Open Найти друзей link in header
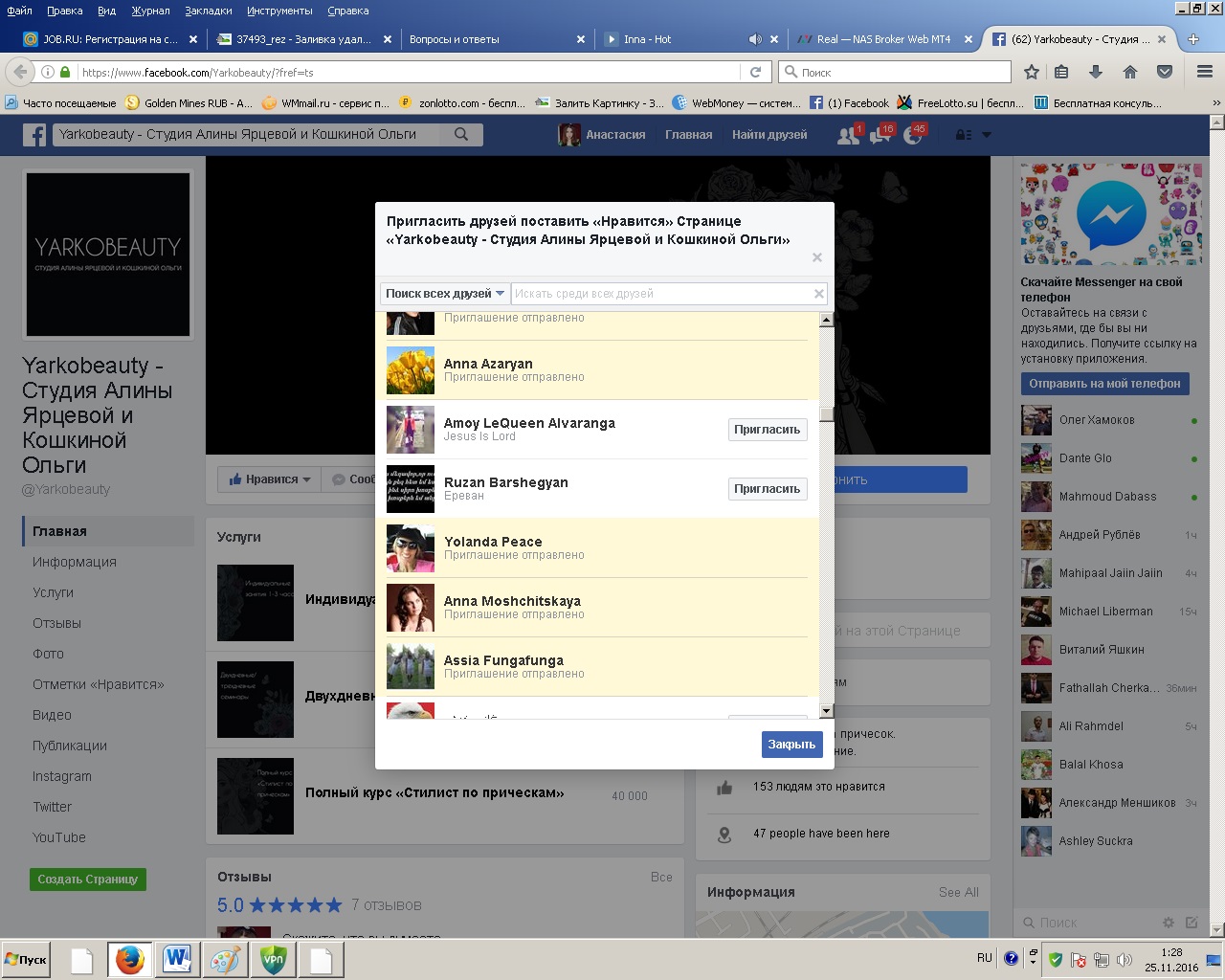This screenshot has height=980, width=1225. pyautogui.click(x=769, y=135)
